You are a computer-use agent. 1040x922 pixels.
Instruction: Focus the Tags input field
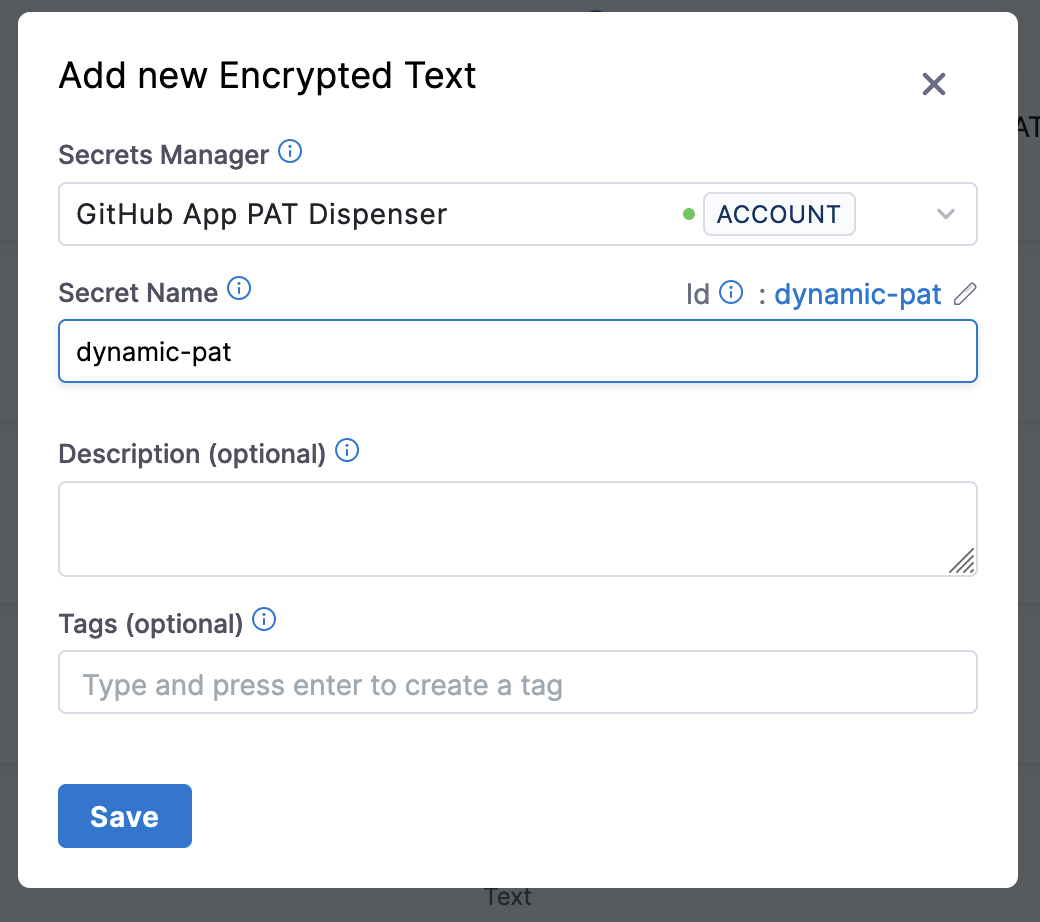(517, 685)
